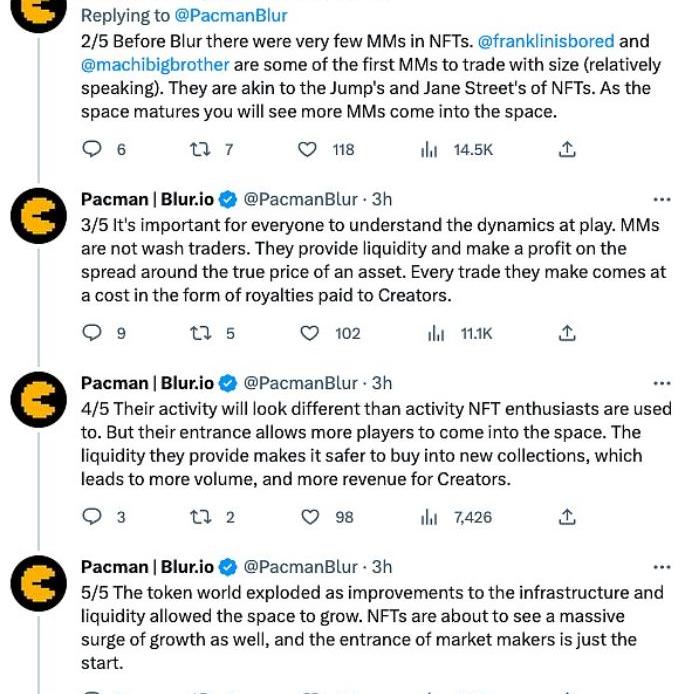The height and width of the screenshot is (694, 692).
Task: Like the 4/5 tweet with 98 likes
Action: 310,517
